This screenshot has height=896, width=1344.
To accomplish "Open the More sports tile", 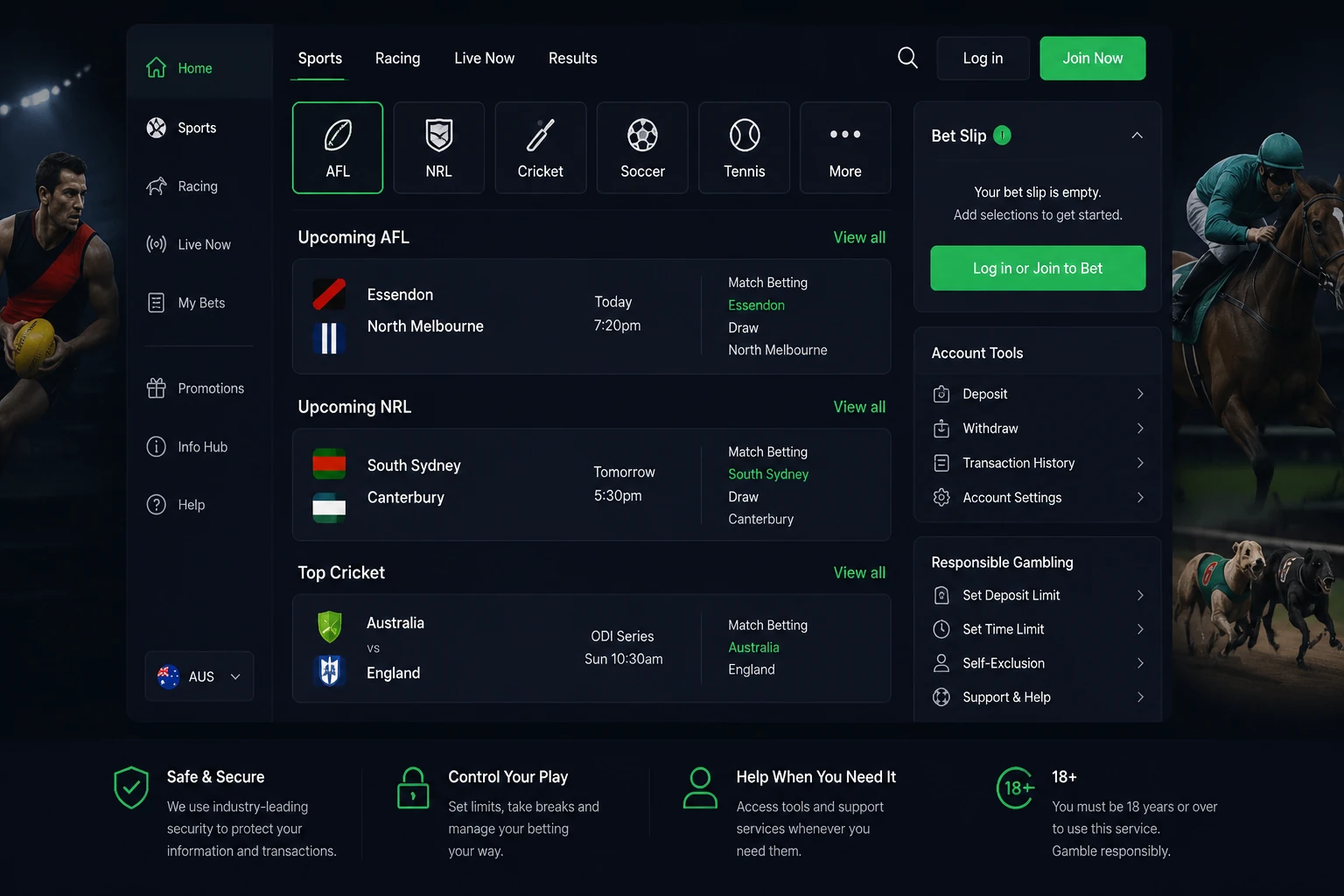I will coord(845,148).
